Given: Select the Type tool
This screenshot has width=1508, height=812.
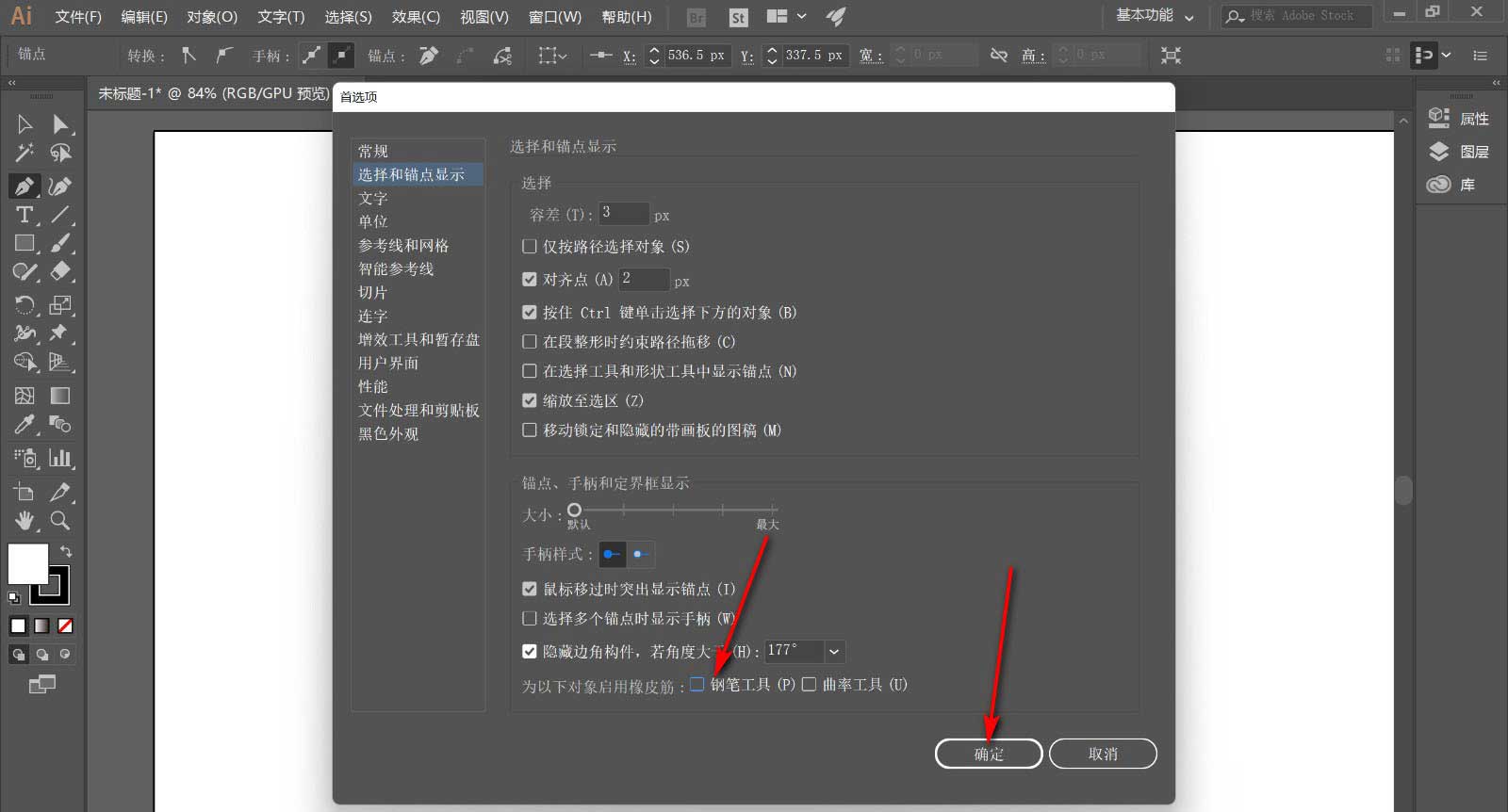Looking at the screenshot, I should pyautogui.click(x=25, y=215).
